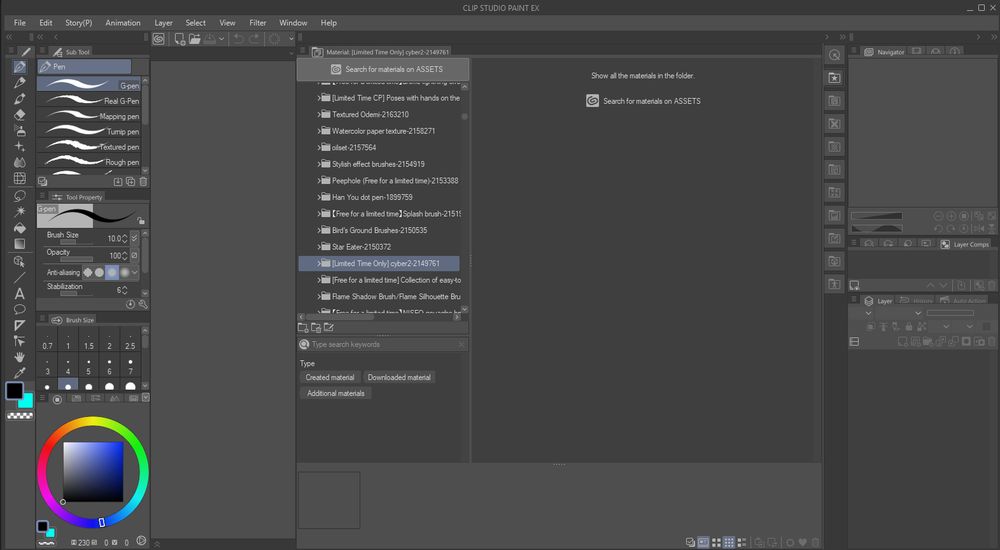Expand the Star Eater-2150372 folder
1000x550 pixels.
pyautogui.click(x=318, y=247)
